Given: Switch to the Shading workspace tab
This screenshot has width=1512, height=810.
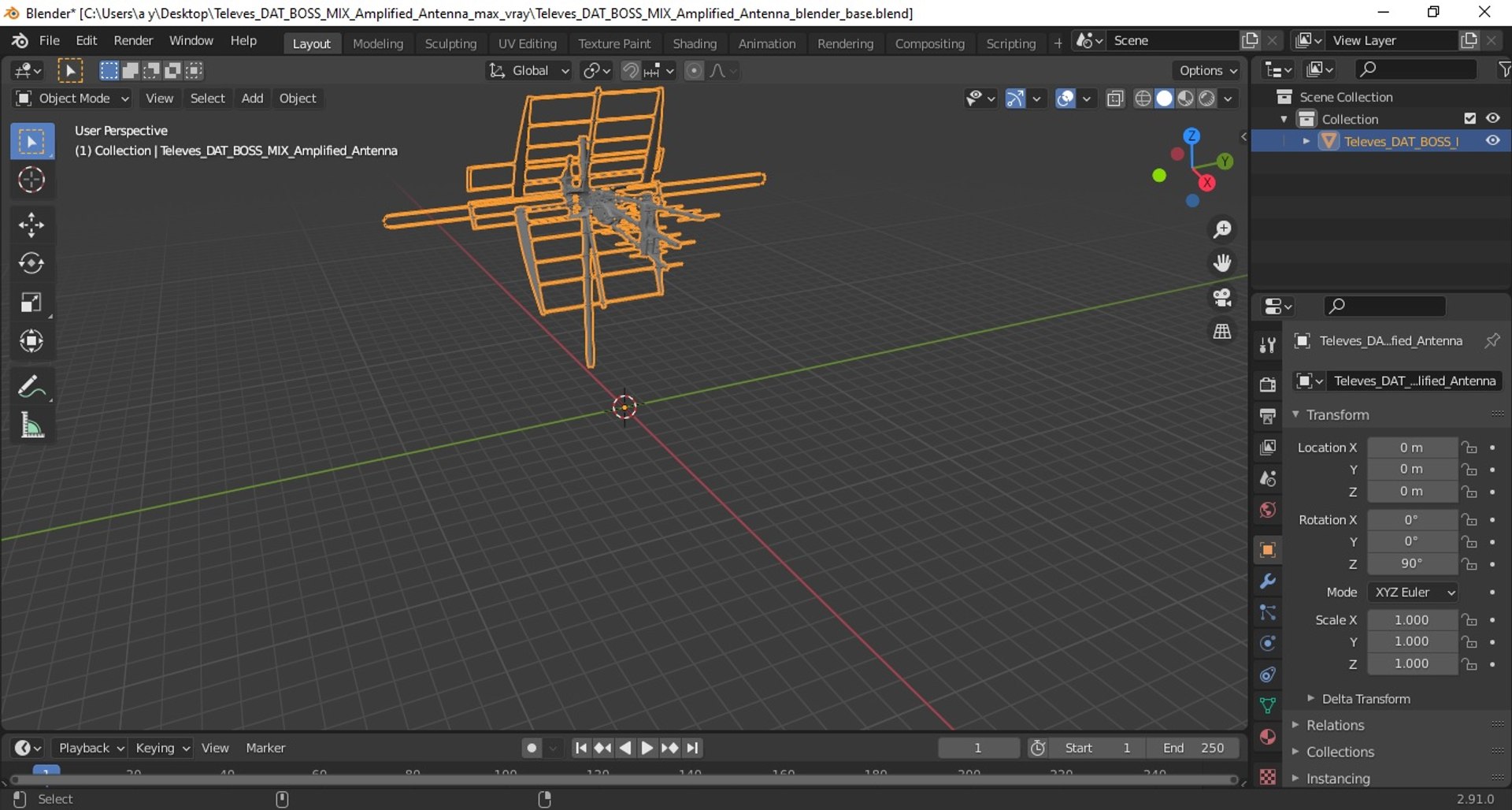Looking at the screenshot, I should [x=695, y=43].
